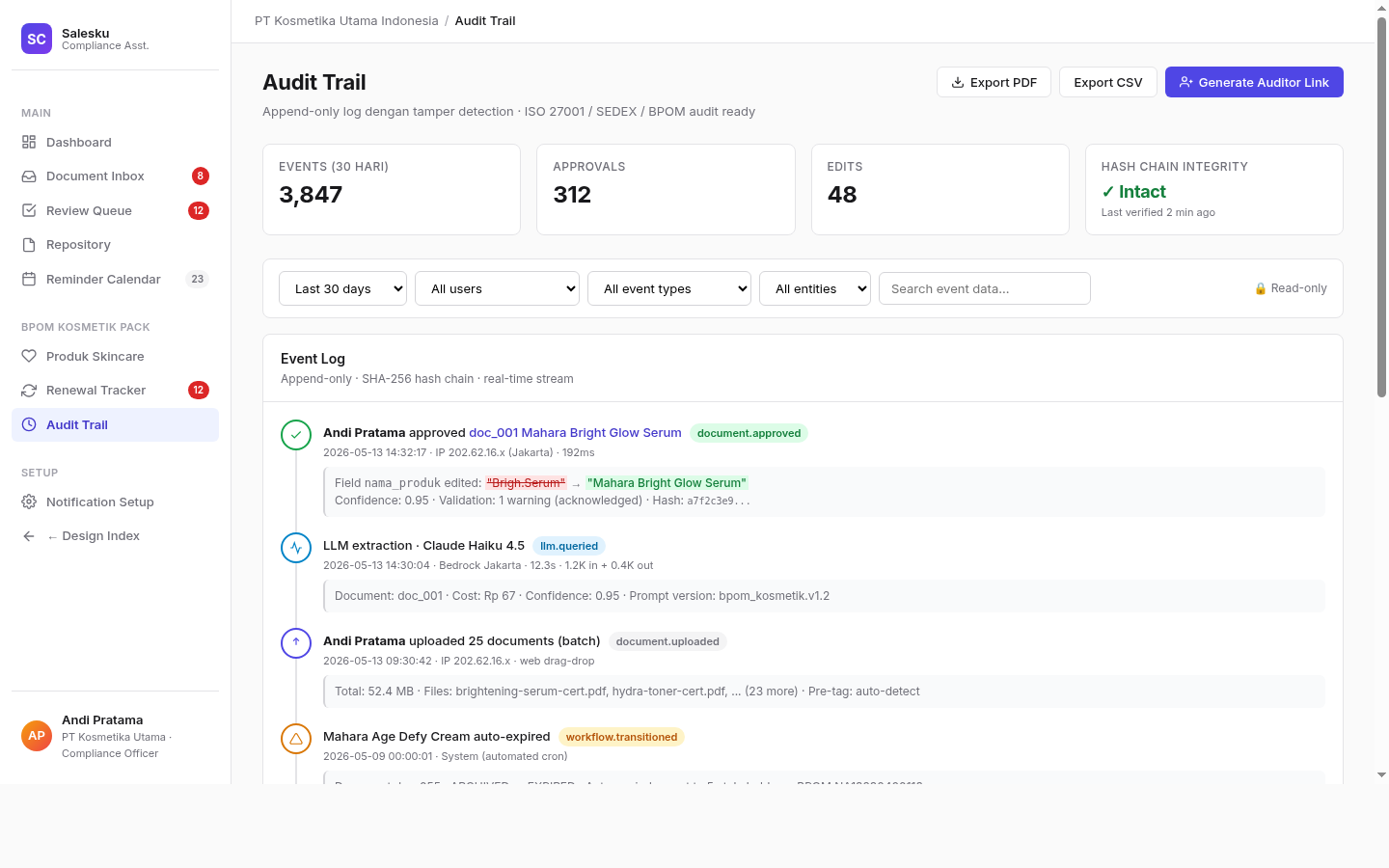Viewport: 1389px width, 868px height.
Task: Click the Document Inbox tray icon
Action: click(x=29, y=176)
